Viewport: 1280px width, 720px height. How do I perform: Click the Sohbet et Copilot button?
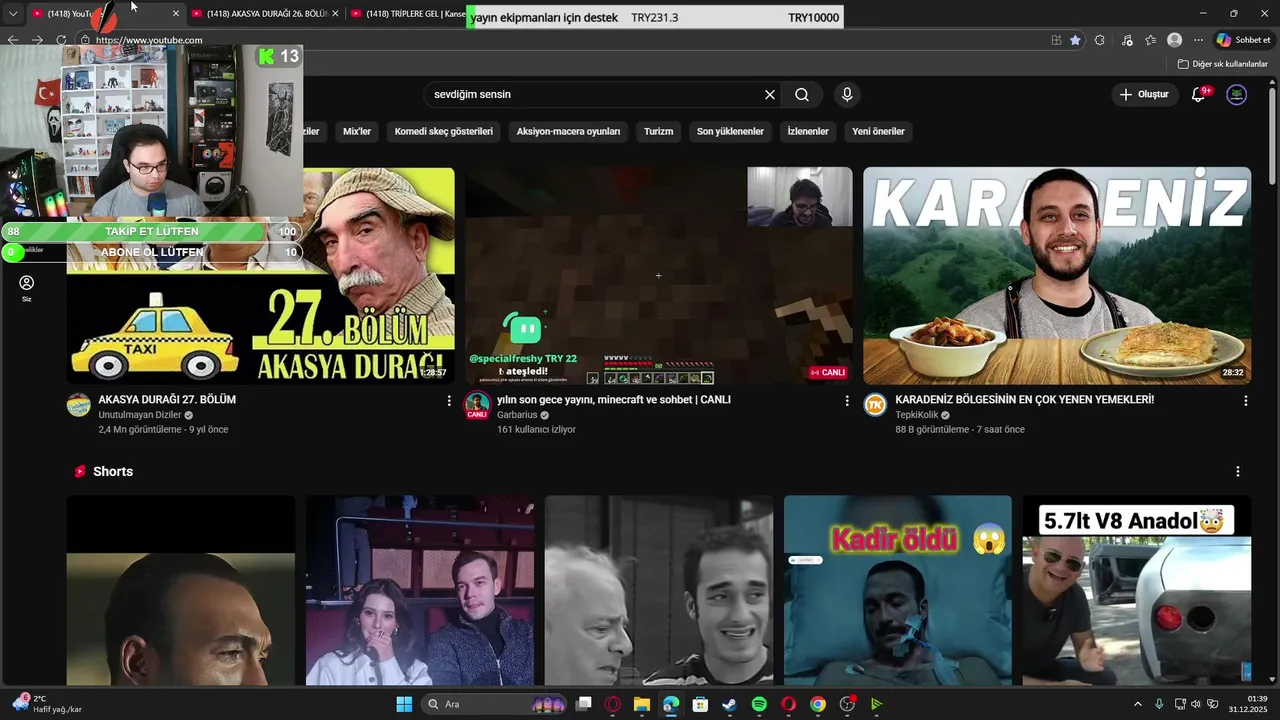[1244, 40]
